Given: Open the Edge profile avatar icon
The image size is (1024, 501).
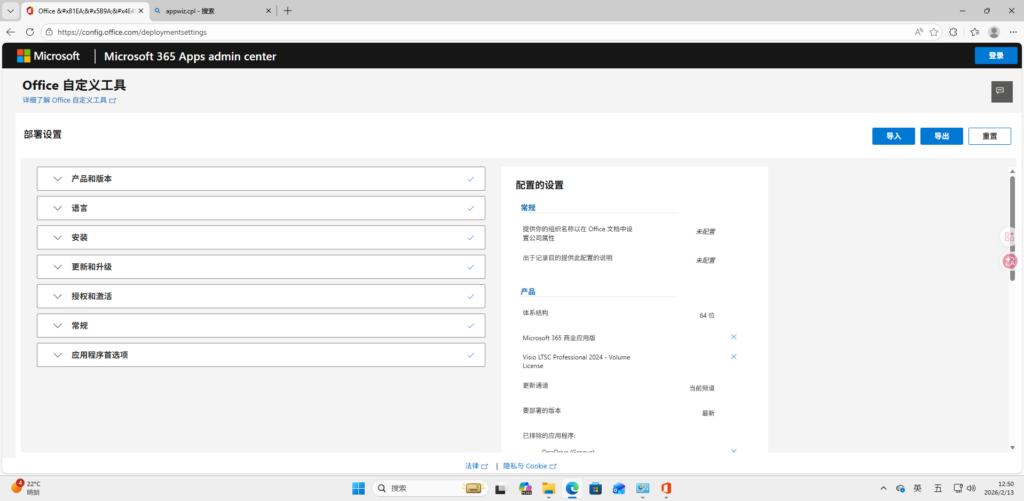Looking at the screenshot, I should pos(994,32).
